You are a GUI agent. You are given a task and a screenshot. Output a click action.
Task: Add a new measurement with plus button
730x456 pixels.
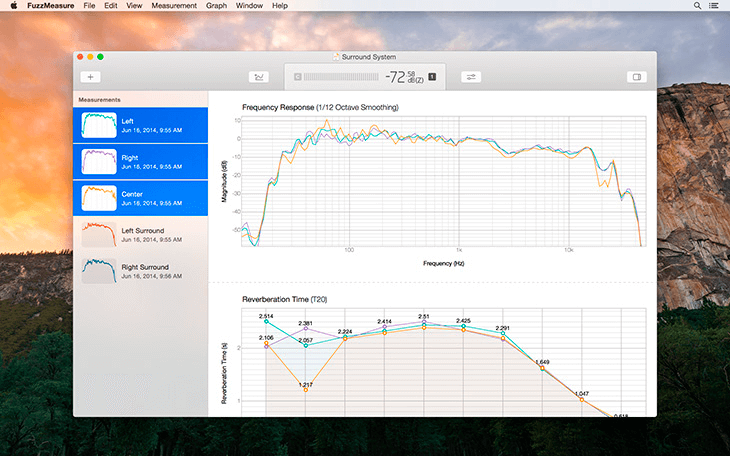click(90, 77)
